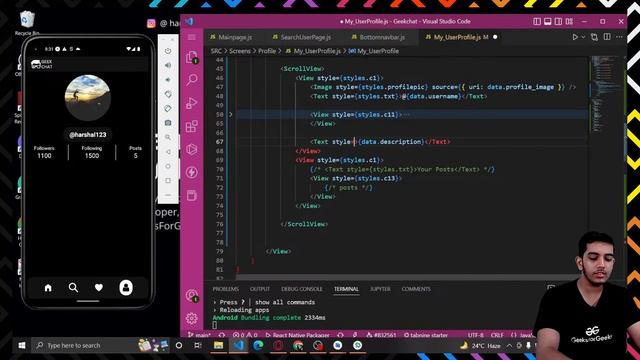Open the JUPYTER panel tab
This screenshot has height=360, width=640.
click(380, 289)
